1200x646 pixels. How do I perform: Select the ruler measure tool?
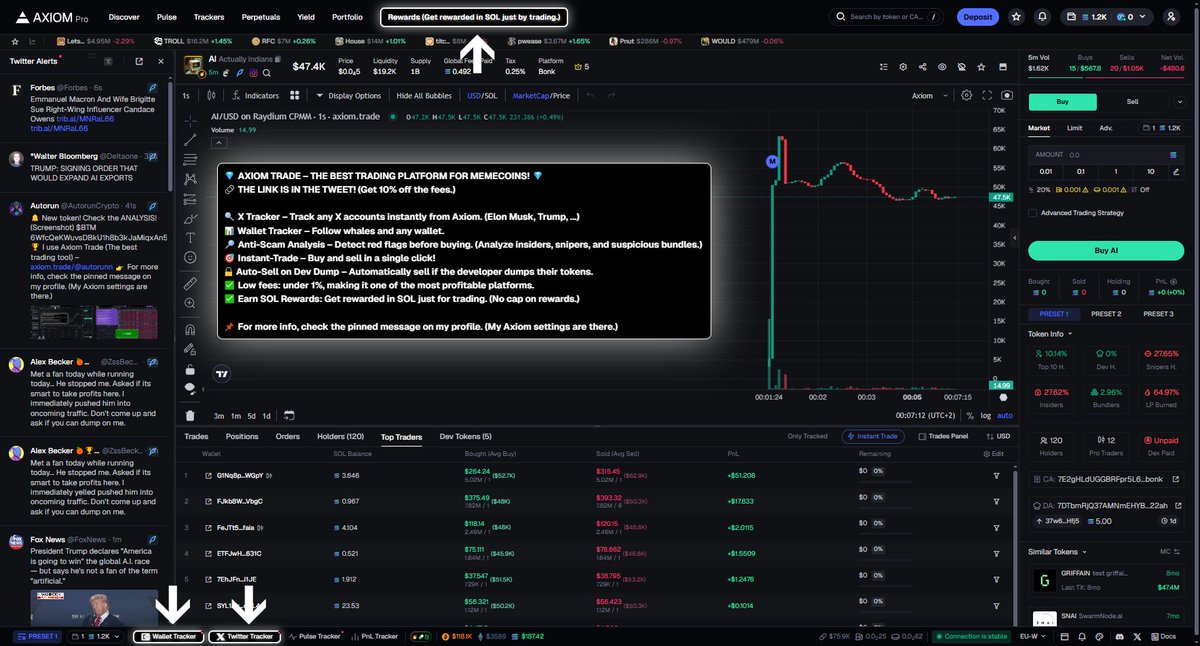[x=190, y=284]
